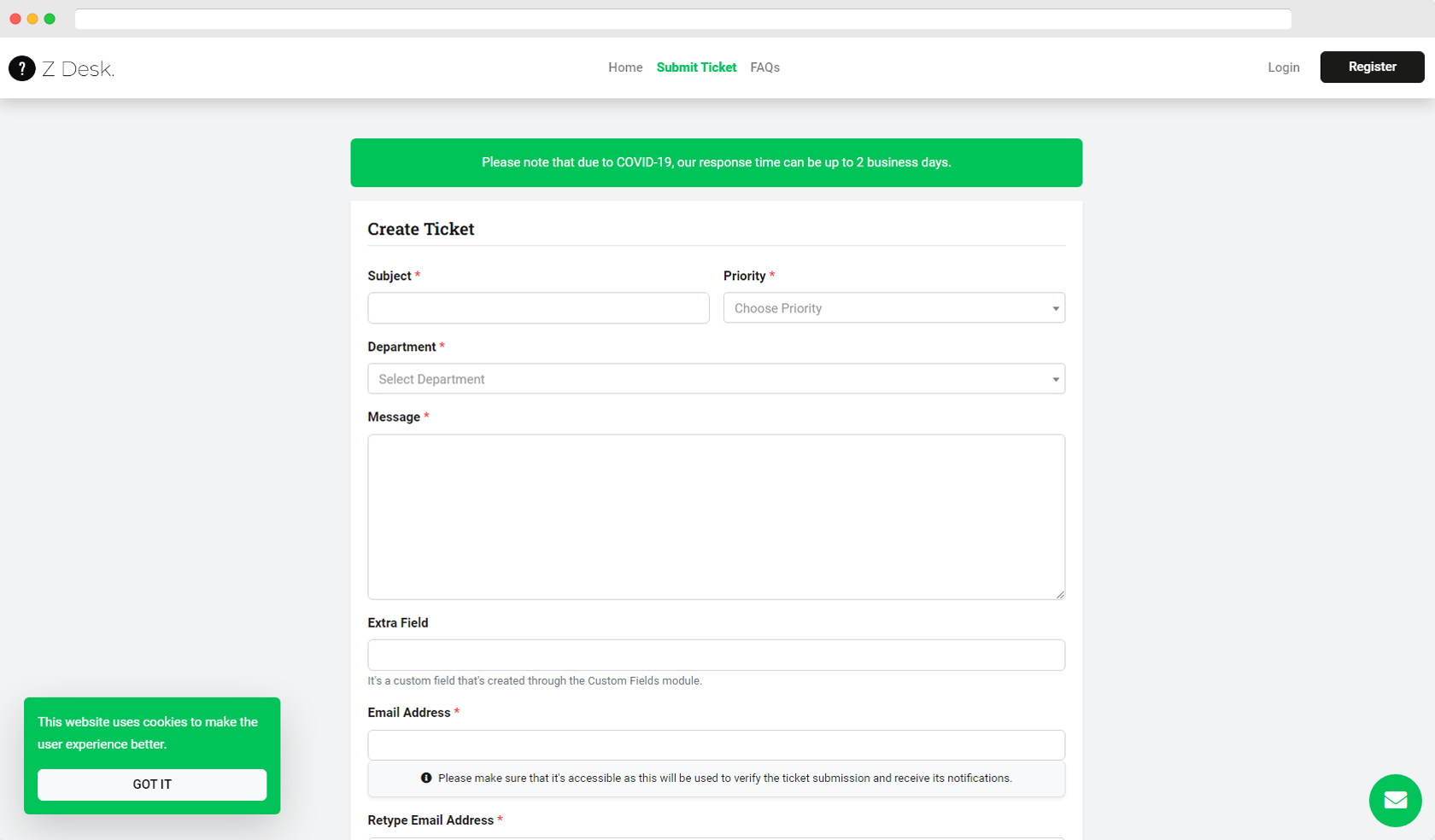Image resolution: width=1435 pixels, height=840 pixels.
Task: Navigate to the Home page
Action: point(625,67)
